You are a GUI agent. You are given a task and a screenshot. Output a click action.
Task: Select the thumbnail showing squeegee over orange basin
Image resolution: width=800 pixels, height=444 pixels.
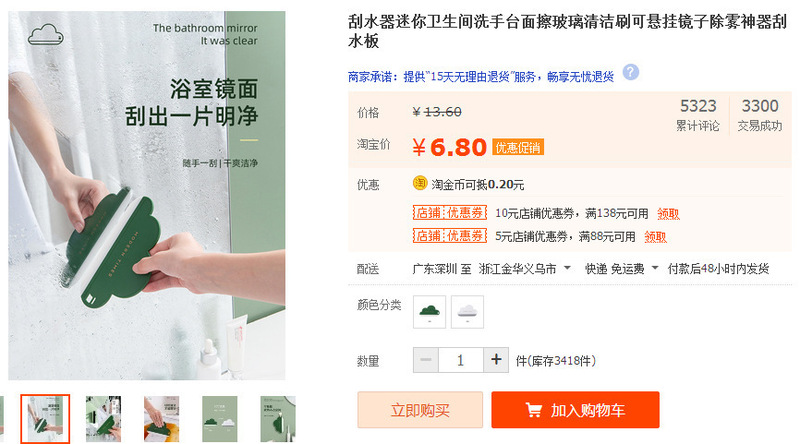click(162, 419)
